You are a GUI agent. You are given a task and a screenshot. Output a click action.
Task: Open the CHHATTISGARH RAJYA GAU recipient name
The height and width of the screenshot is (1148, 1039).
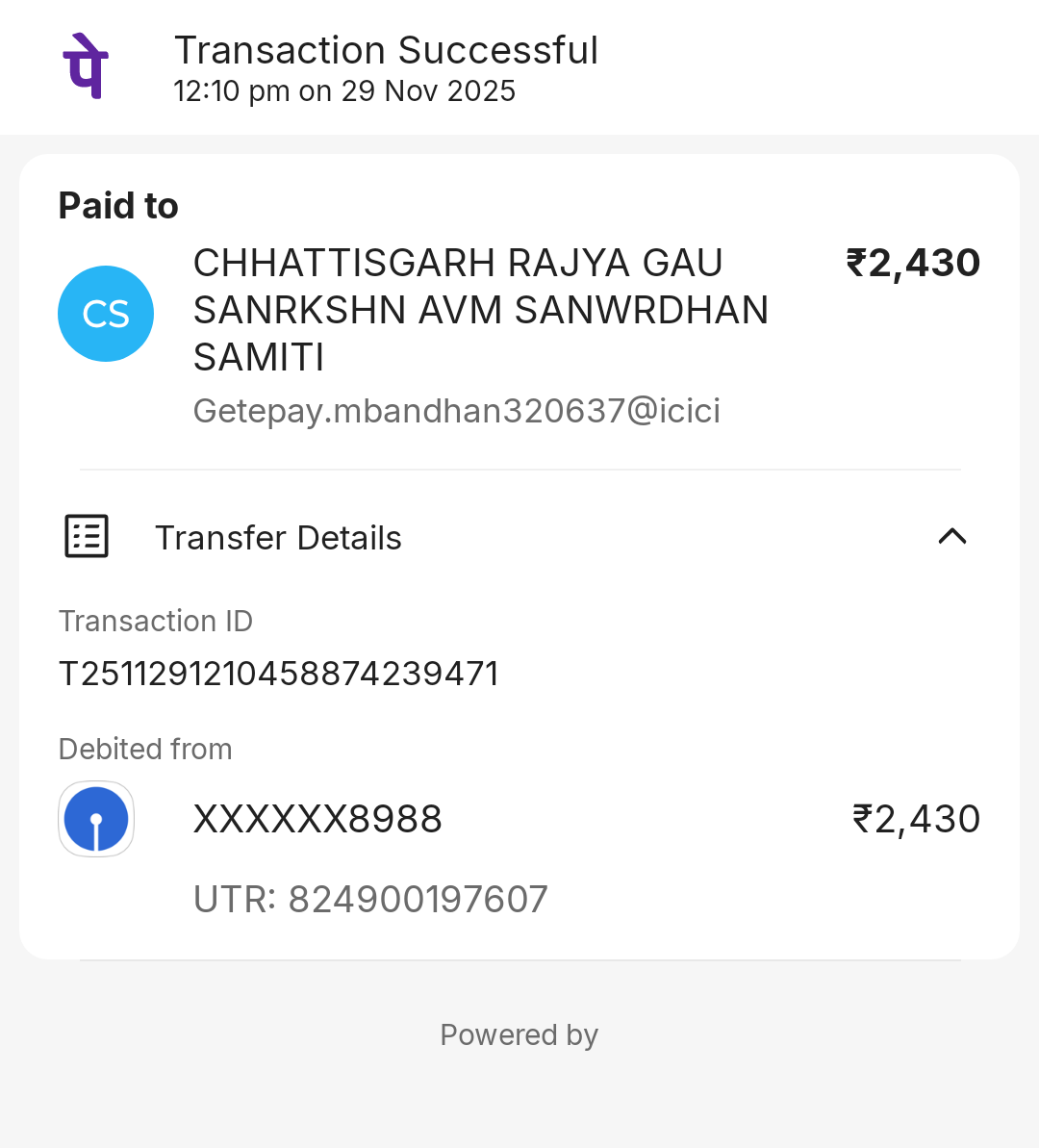[458, 263]
